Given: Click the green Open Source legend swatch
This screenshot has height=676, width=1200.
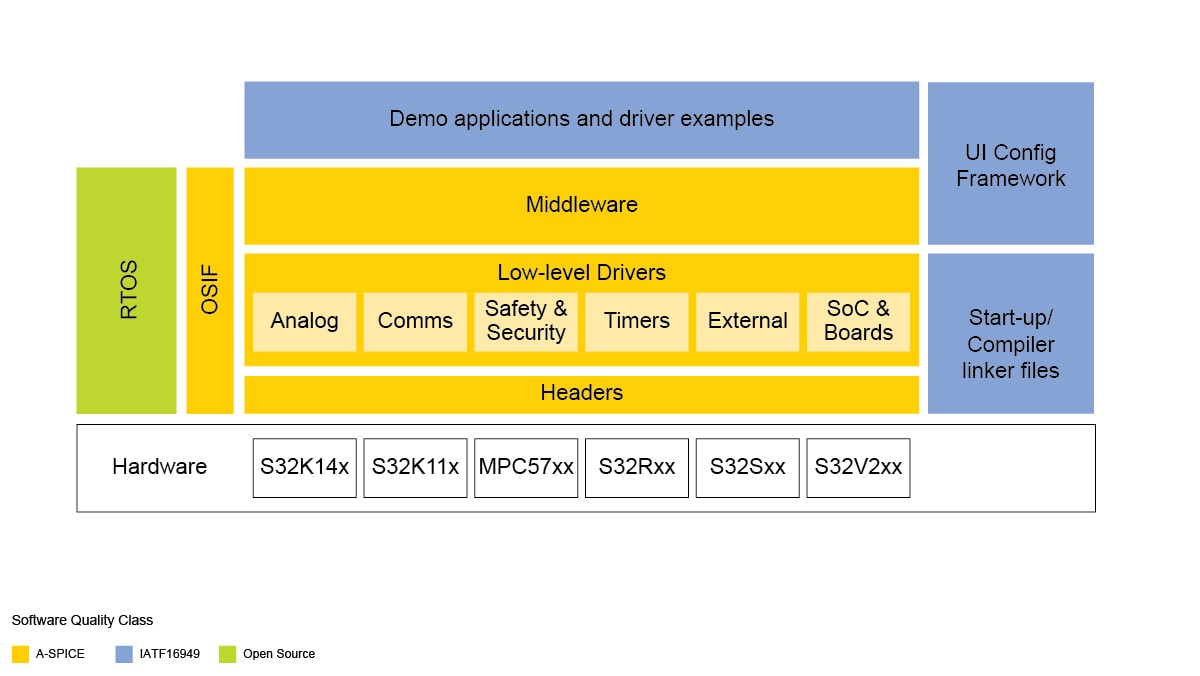Looking at the screenshot, I should pyautogui.click(x=228, y=654).
